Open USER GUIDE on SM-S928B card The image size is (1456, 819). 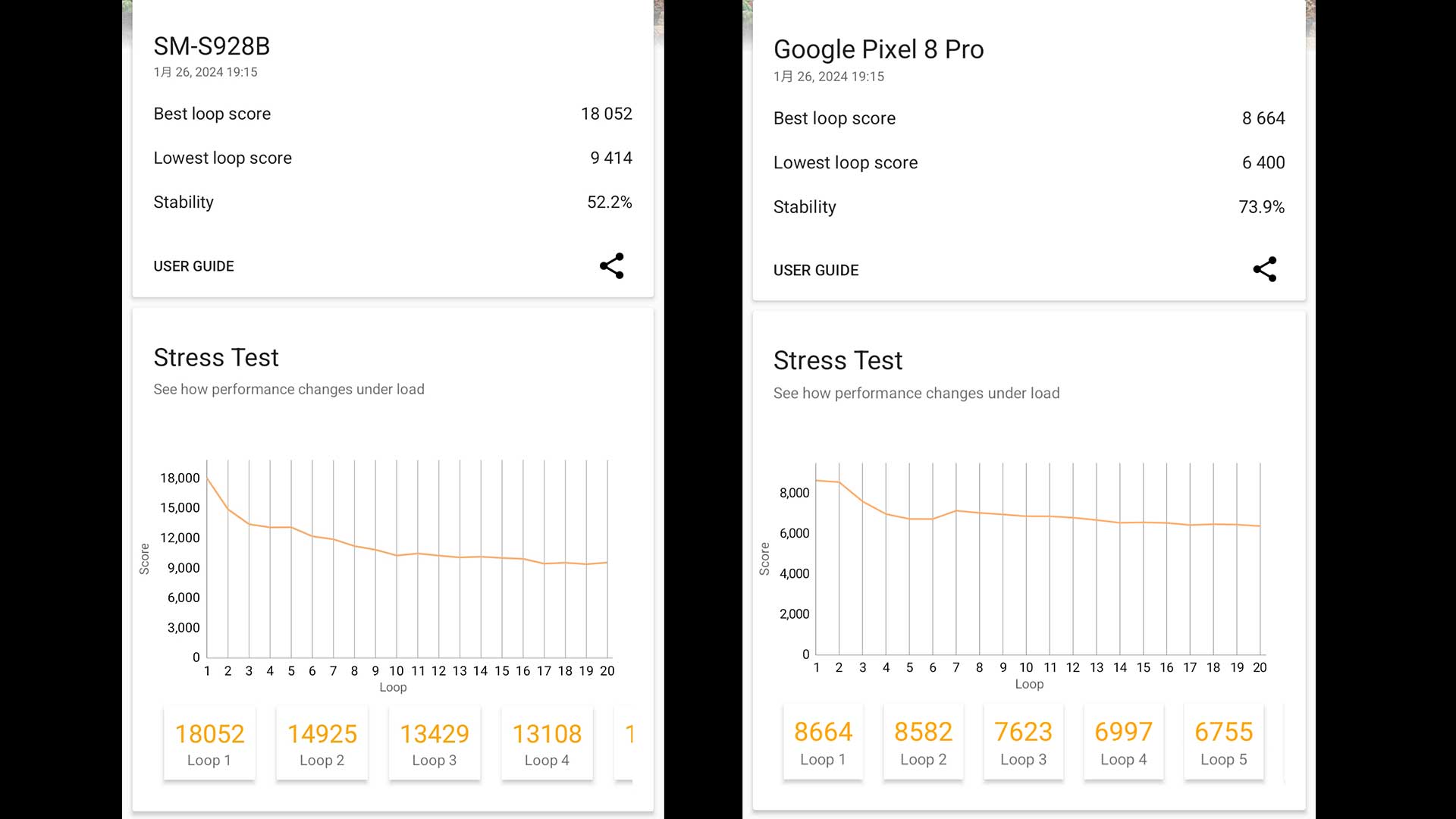(x=193, y=266)
